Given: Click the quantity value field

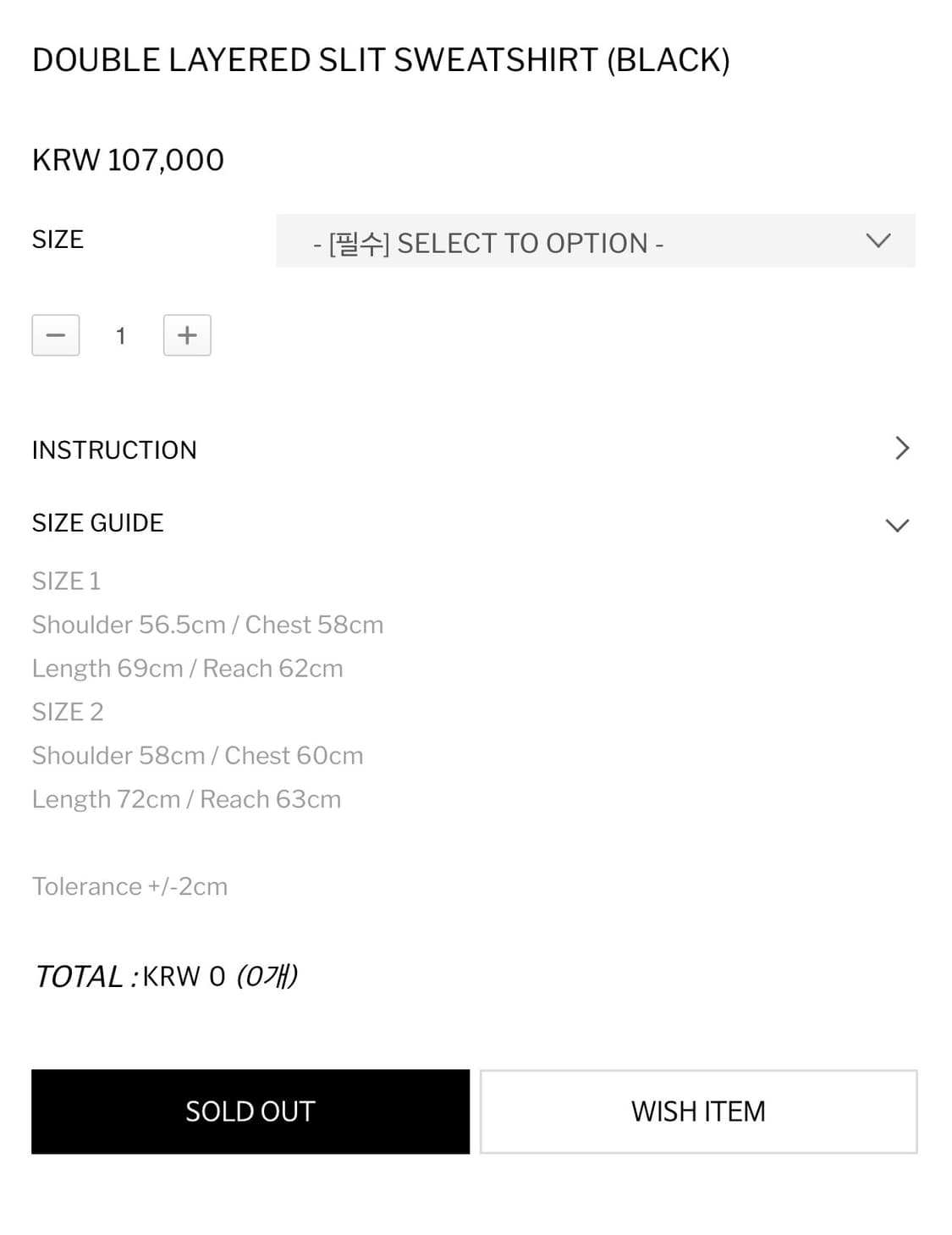Looking at the screenshot, I should tap(121, 336).
